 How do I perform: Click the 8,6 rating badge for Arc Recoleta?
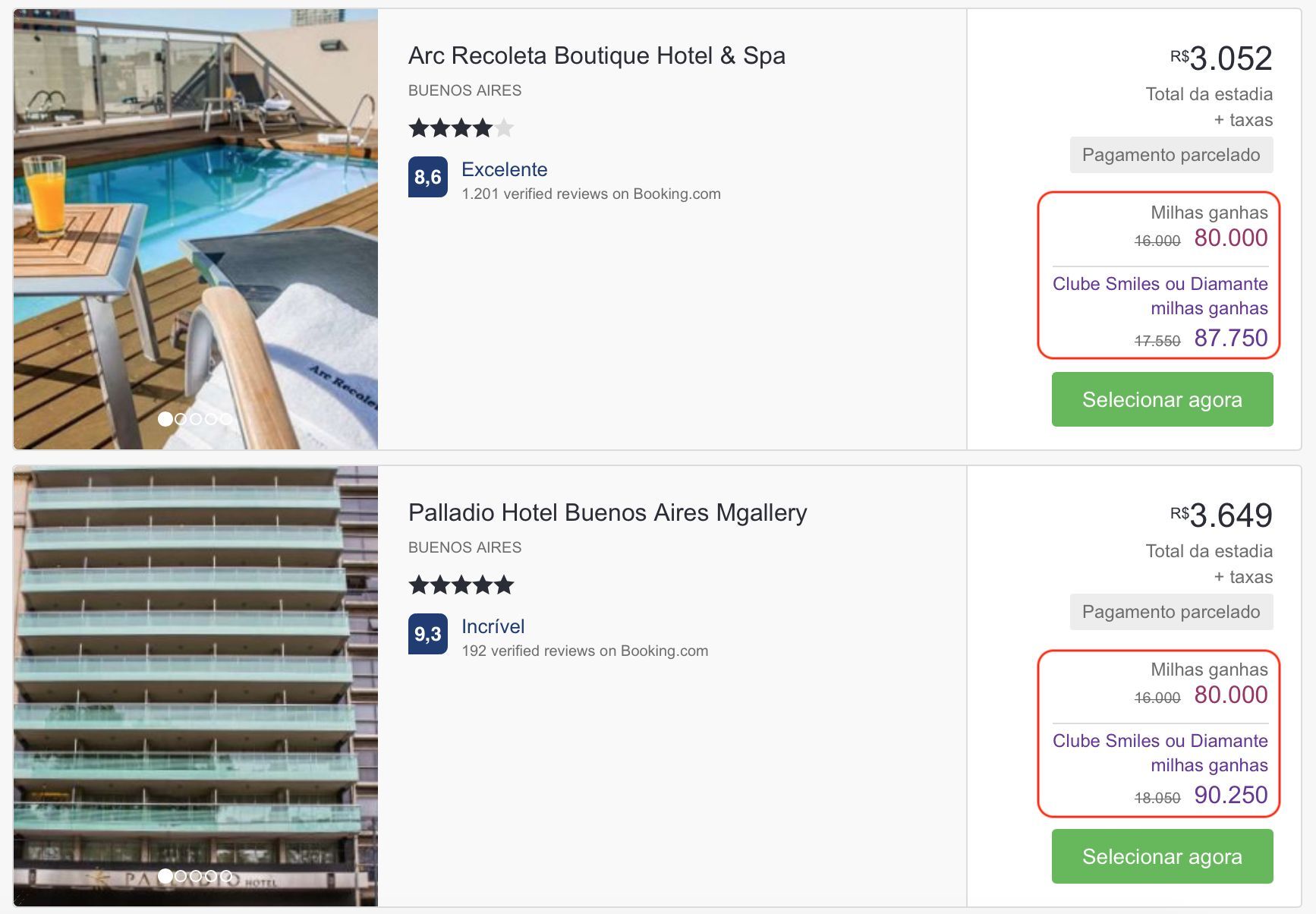tap(428, 177)
